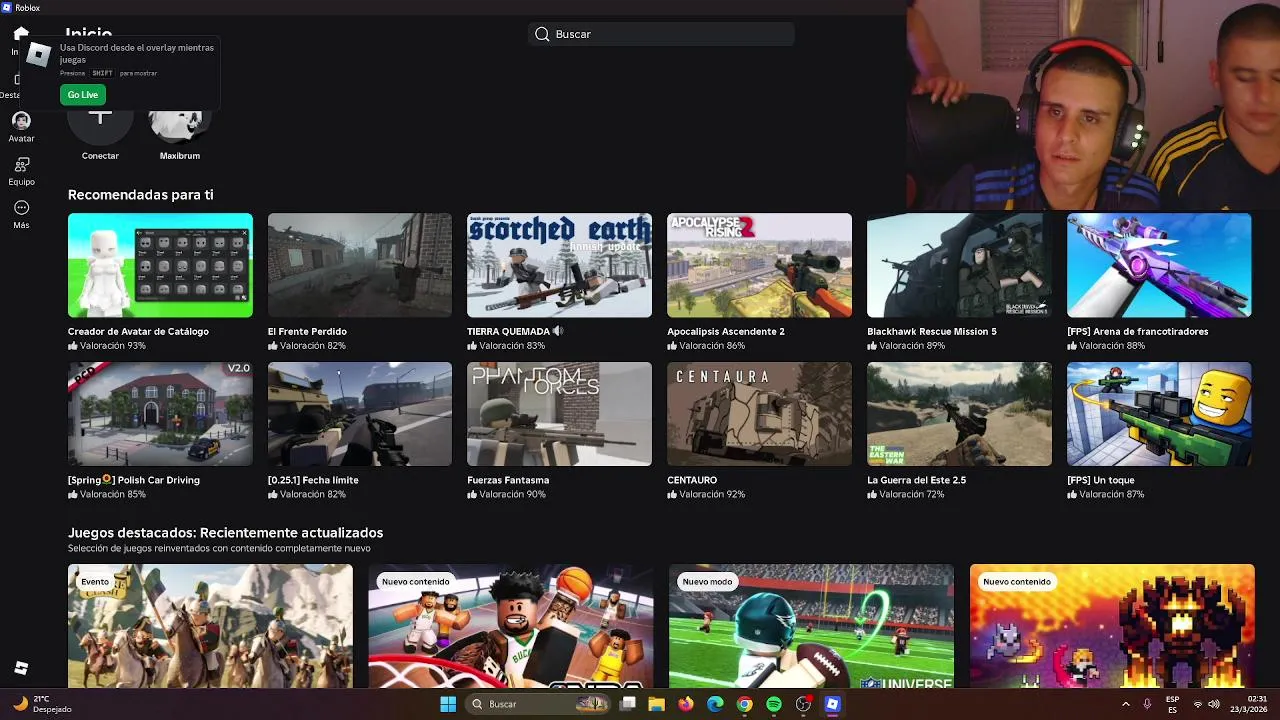Click the Apocalipsis Ascendente 2 title

click(x=726, y=331)
